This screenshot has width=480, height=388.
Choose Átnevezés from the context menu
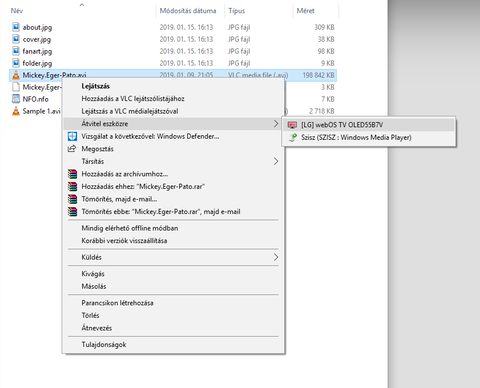tap(173, 328)
